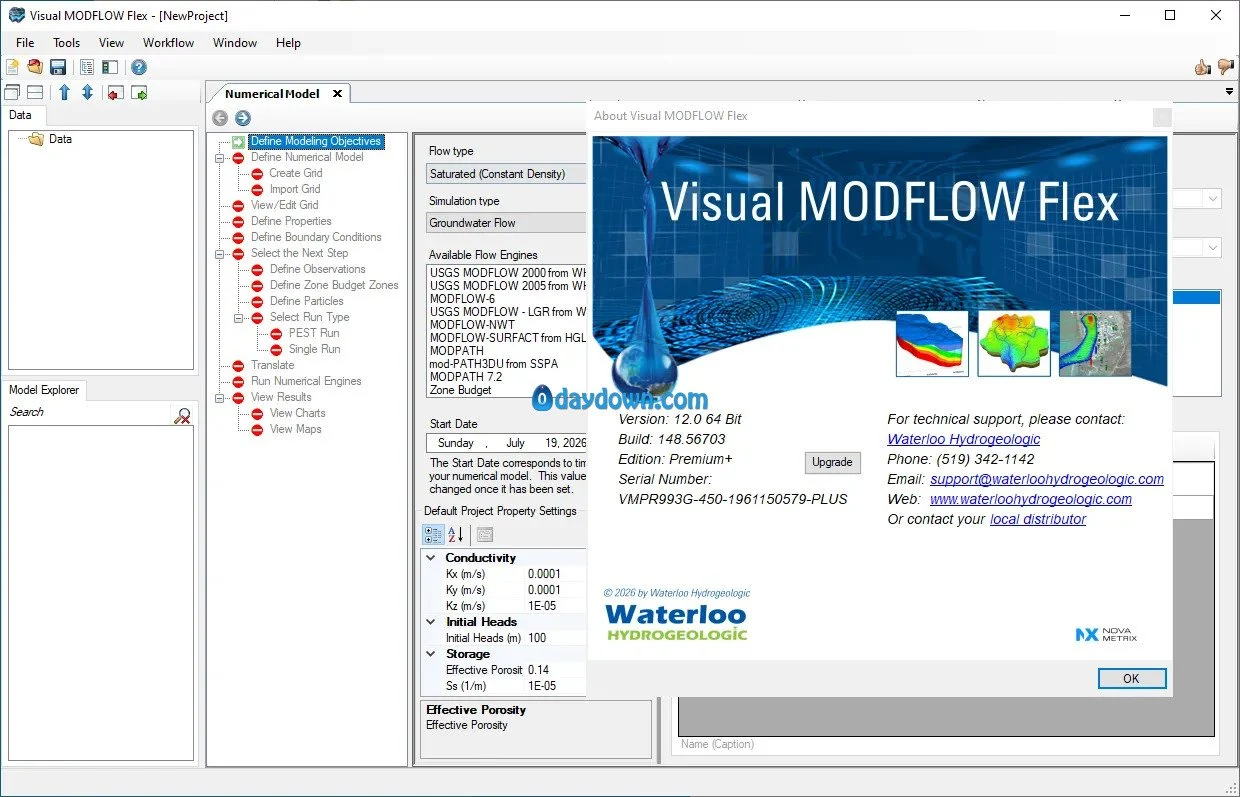Click the search icon in Model Explorer
This screenshot has height=797, width=1240.
pyautogui.click(x=182, y=415)
